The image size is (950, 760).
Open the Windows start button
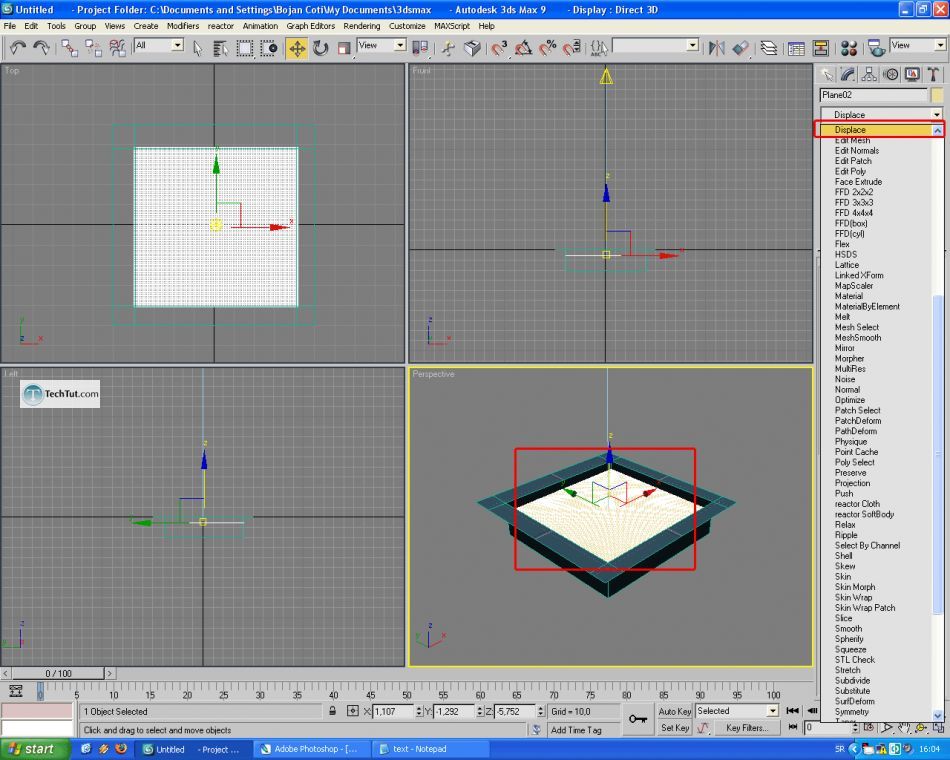tap(33, 749)
